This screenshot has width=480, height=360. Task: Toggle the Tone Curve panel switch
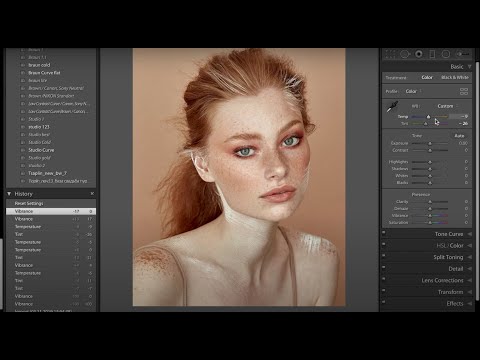pos(384,232)
